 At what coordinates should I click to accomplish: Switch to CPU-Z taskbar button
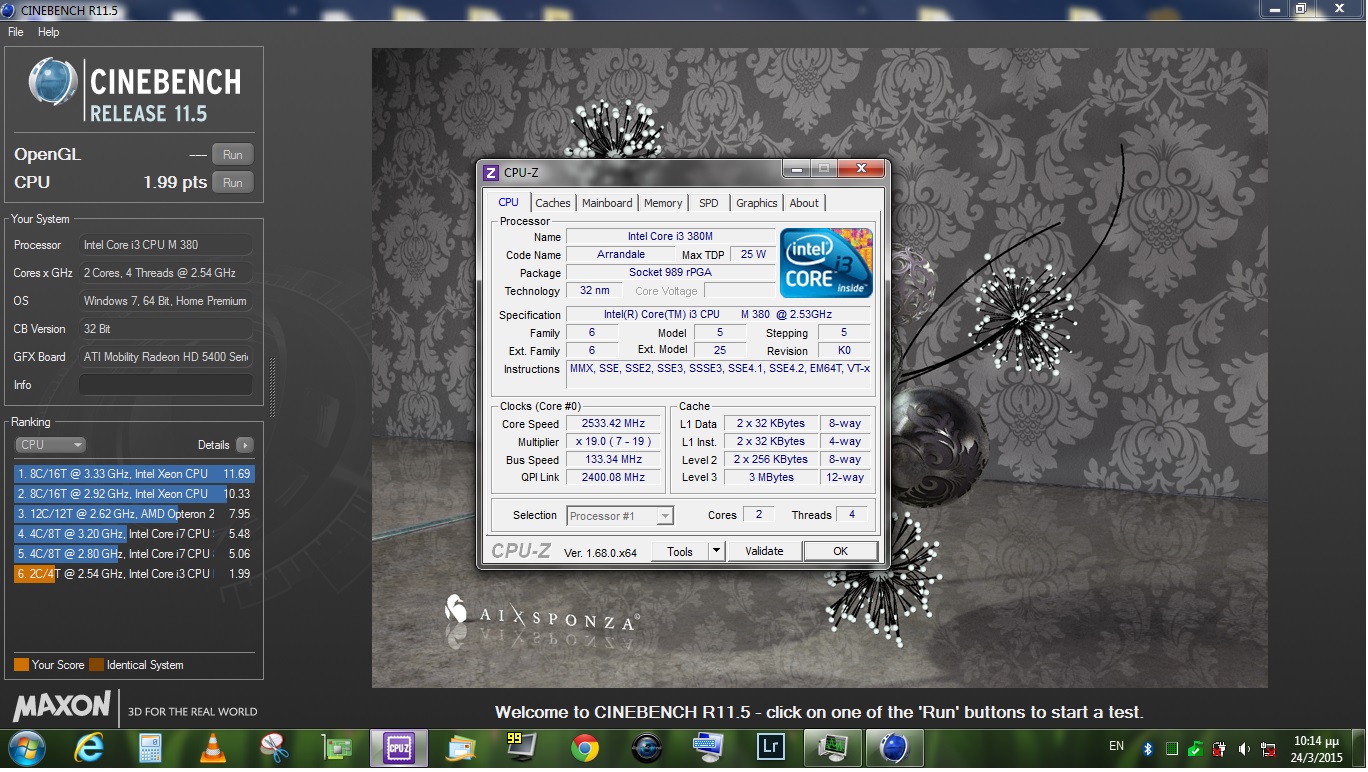[x=399, y=748]
